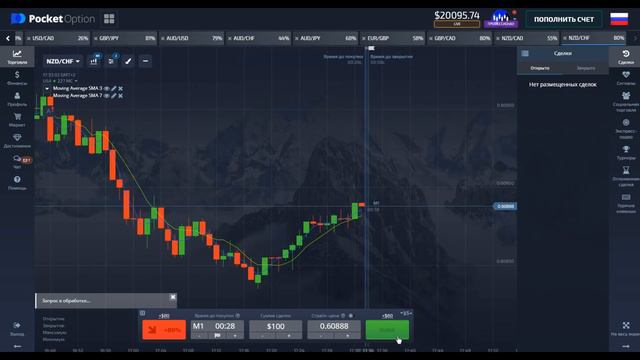The width and height of the screenshot is (640, 360).
Task: Collapse left sidebar with bottom arrow
Action: pyautogui.click(x=17, y=347)
